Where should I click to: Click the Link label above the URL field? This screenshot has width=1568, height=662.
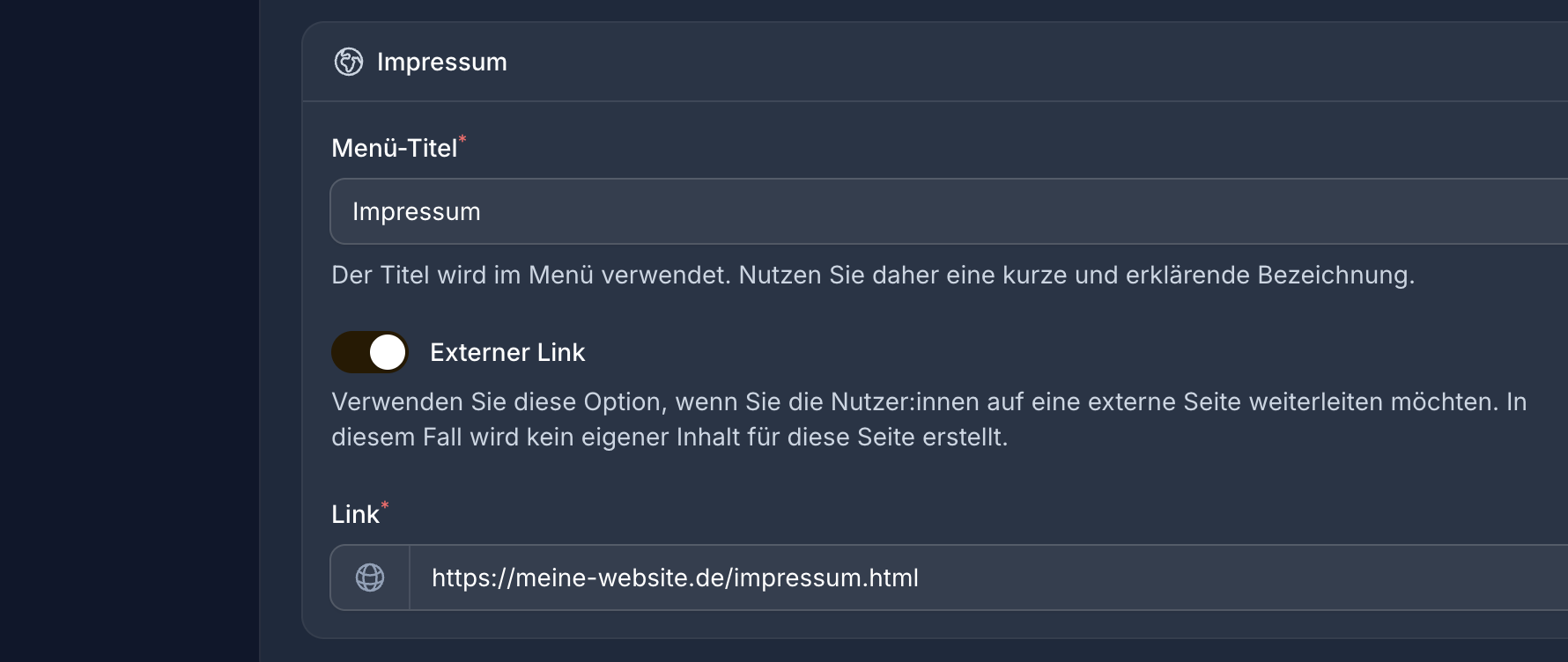[358, 513]
